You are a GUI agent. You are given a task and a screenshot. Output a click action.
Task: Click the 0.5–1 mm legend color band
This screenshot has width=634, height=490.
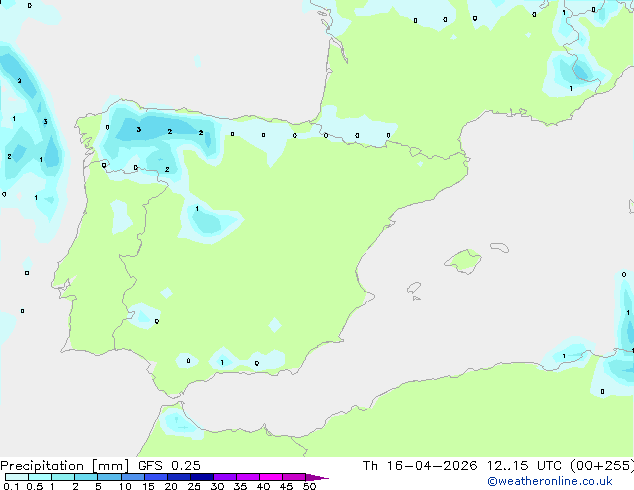40,477
